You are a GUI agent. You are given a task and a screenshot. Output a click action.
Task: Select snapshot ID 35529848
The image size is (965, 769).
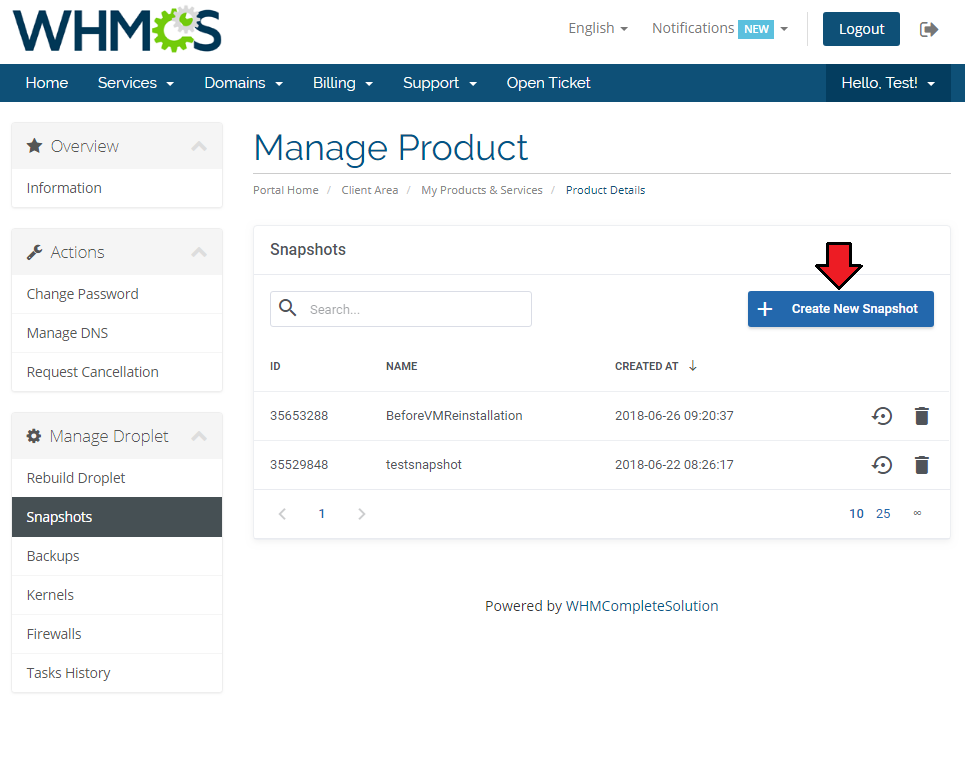(299, 465)
